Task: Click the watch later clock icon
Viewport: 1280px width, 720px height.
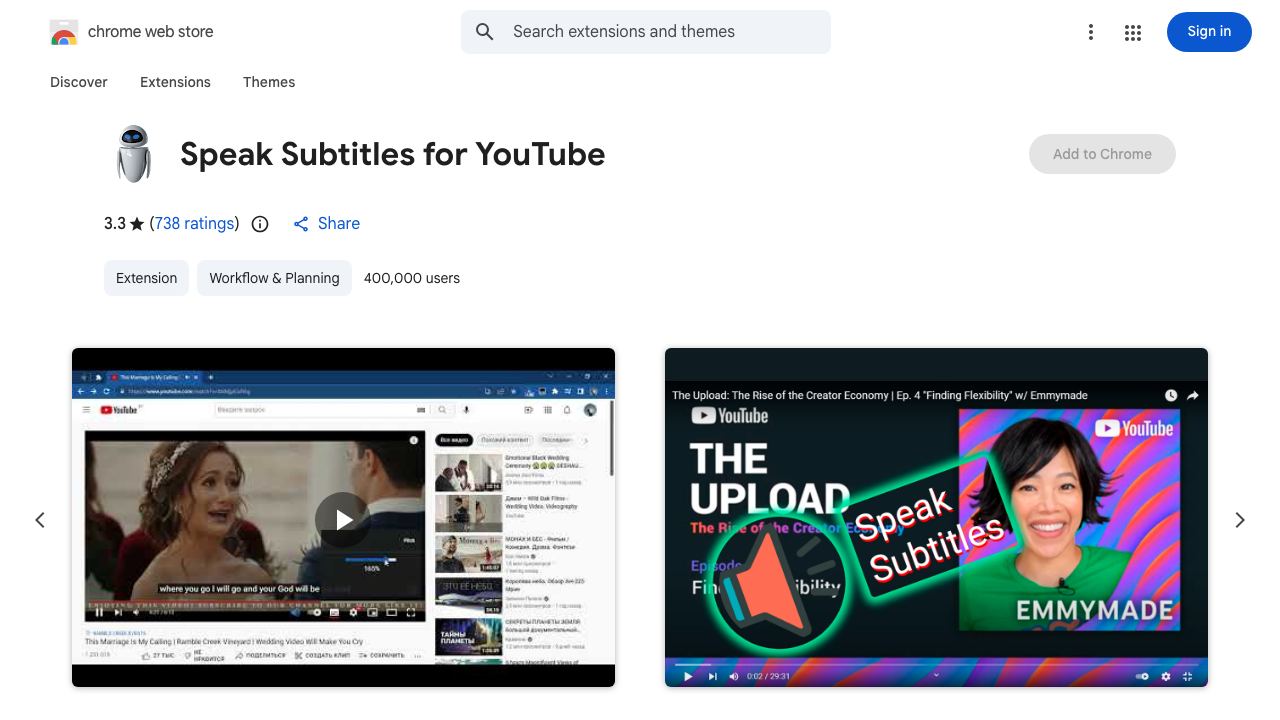Action: [x=1171, y=396]
